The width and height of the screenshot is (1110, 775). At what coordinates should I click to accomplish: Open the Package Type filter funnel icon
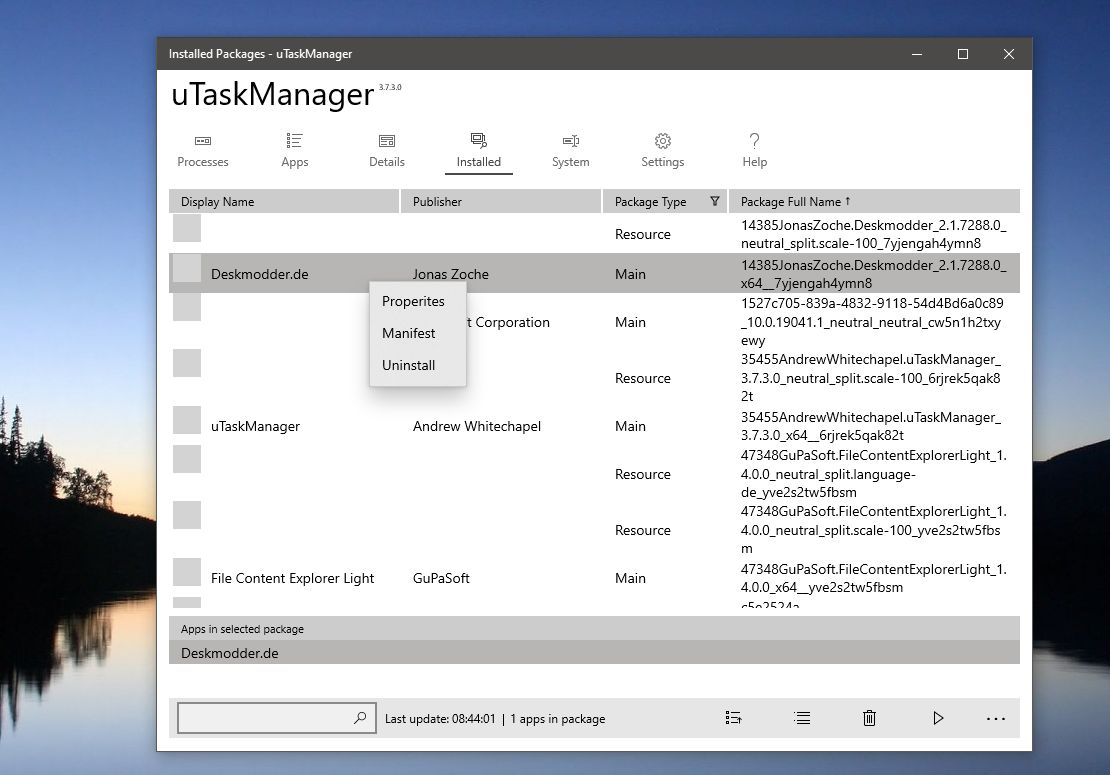715,202
